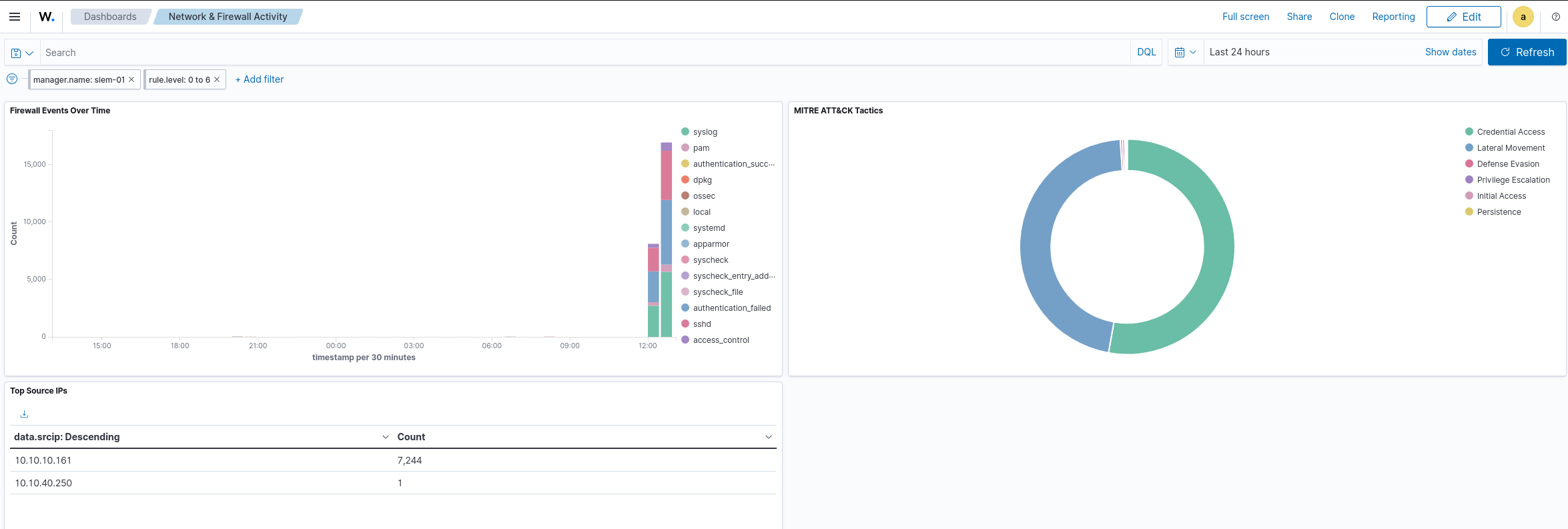Open the hamburger navigation menu

point(15,17)
